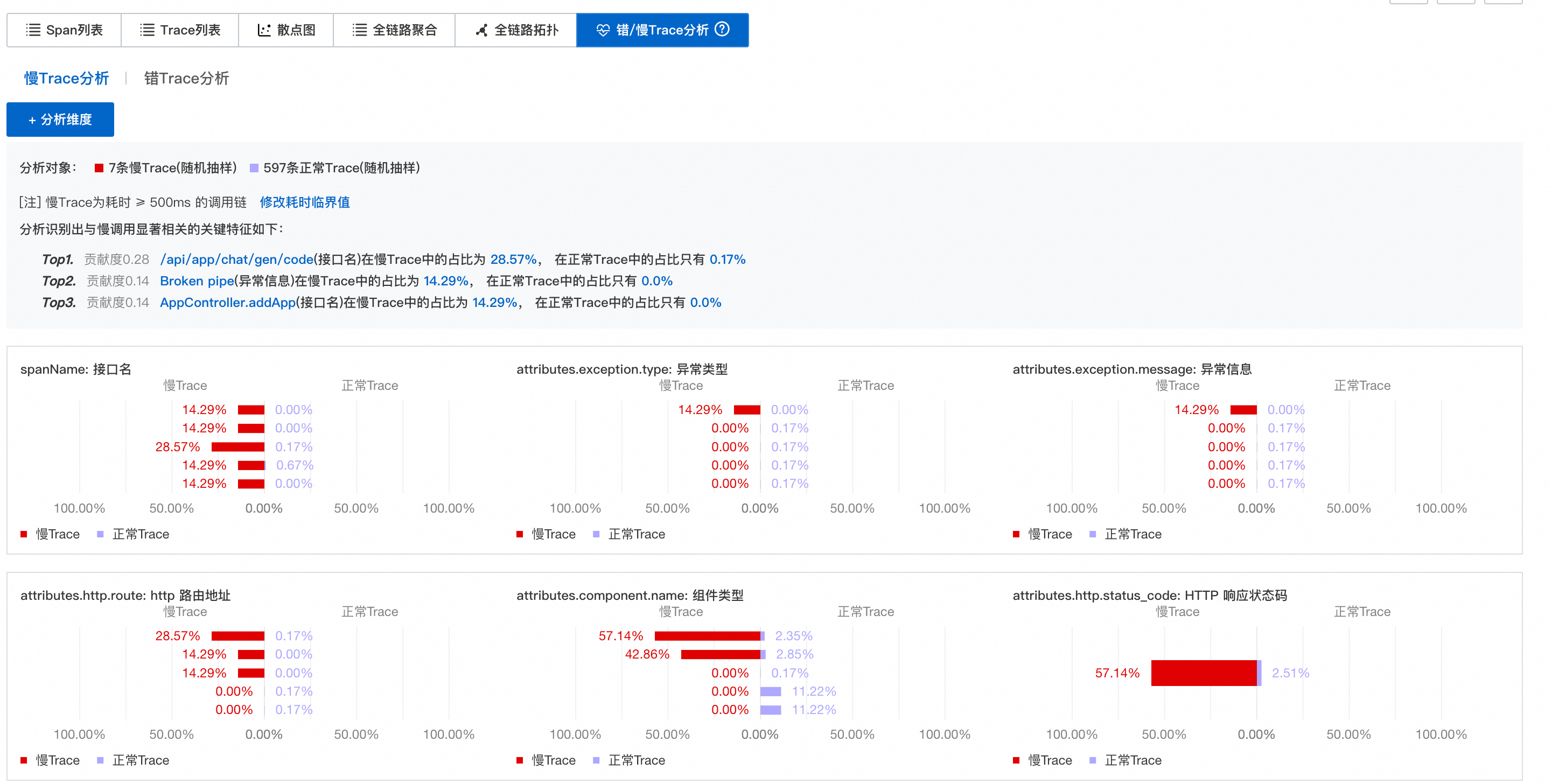The image size is (1552, 784).
Task: Click the 修改耗时临界值 link
Action: click(x=304, y=202)
